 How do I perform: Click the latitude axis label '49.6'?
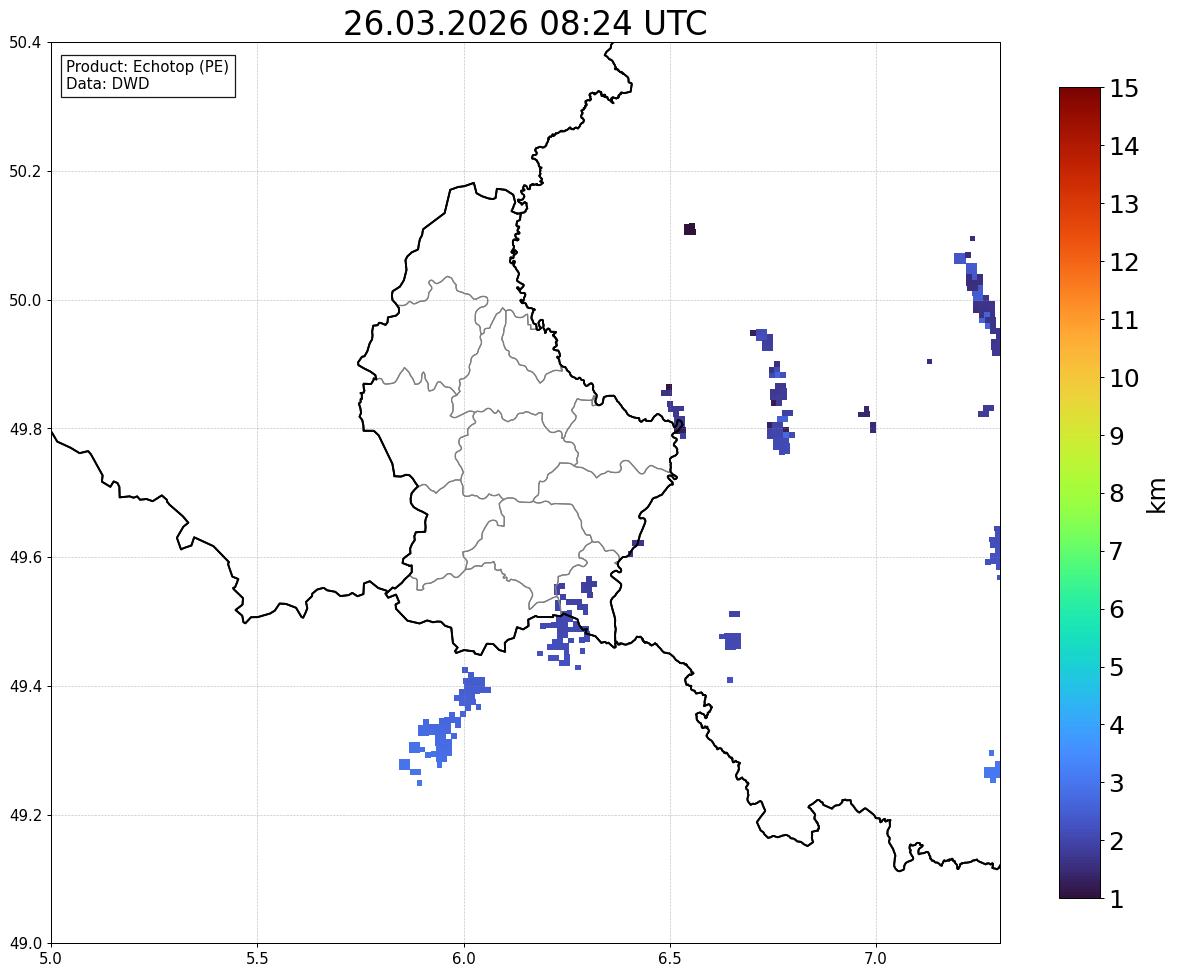coord(25,557)
